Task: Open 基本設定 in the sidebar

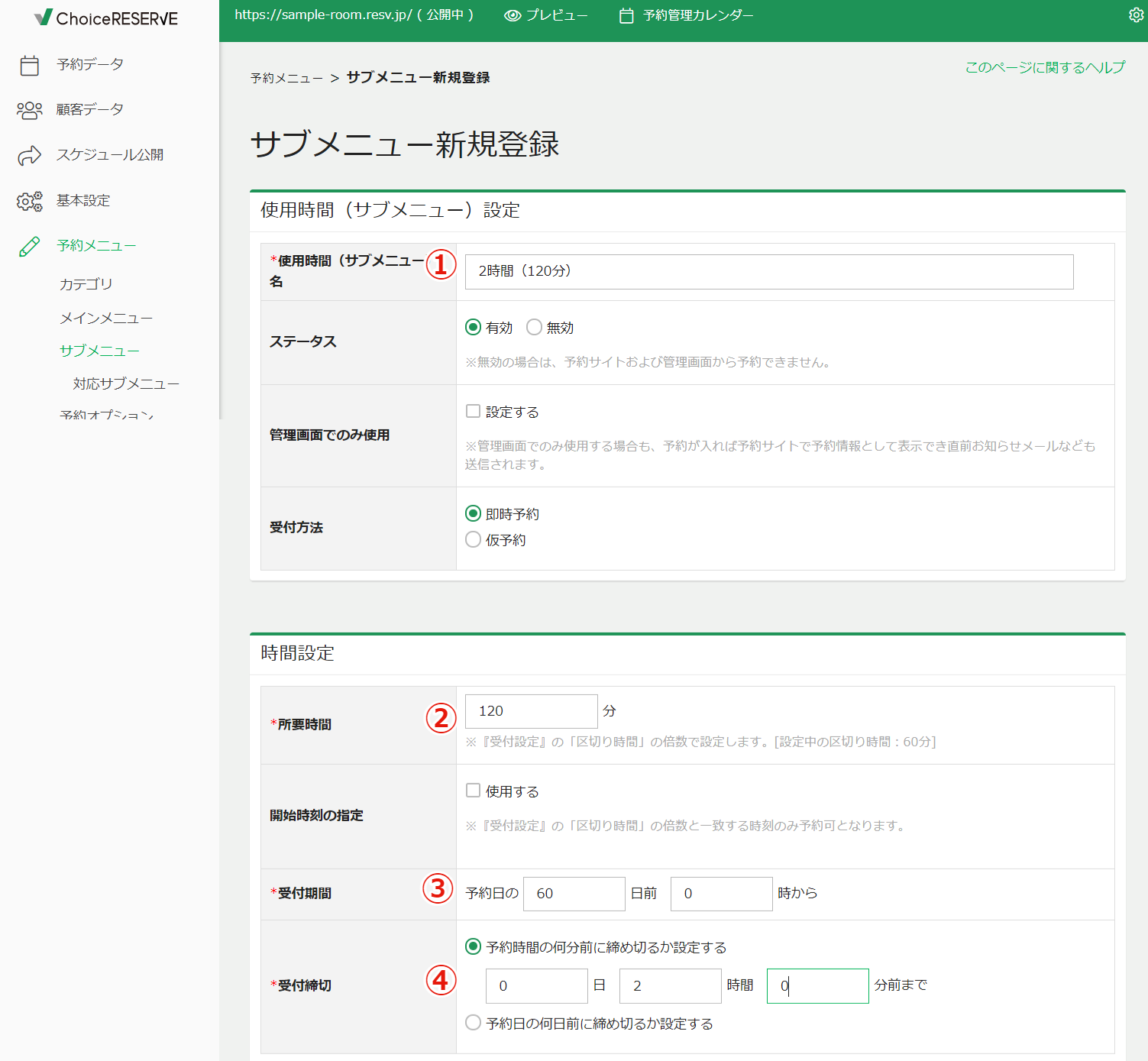Action: click(82, 200)
